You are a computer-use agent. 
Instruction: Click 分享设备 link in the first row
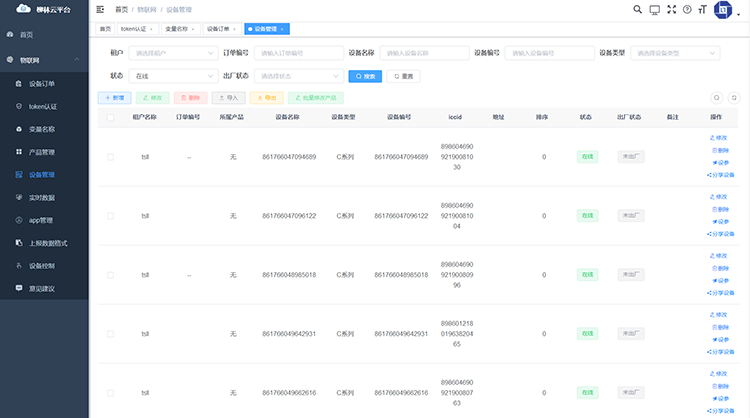[x=721, y=177]
